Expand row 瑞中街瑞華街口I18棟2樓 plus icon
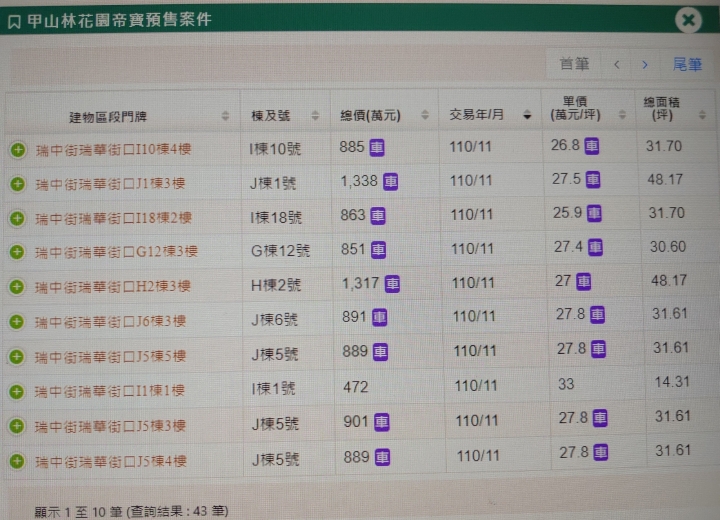The image size is (720, 520). [17, 218]
